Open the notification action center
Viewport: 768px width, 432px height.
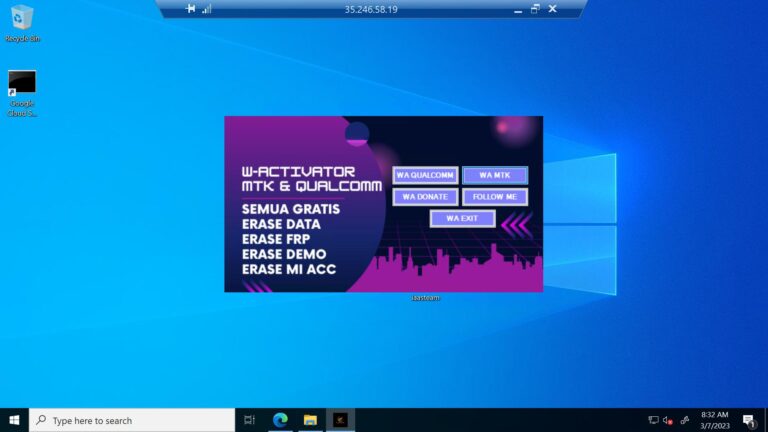click(x=749, y=420)
